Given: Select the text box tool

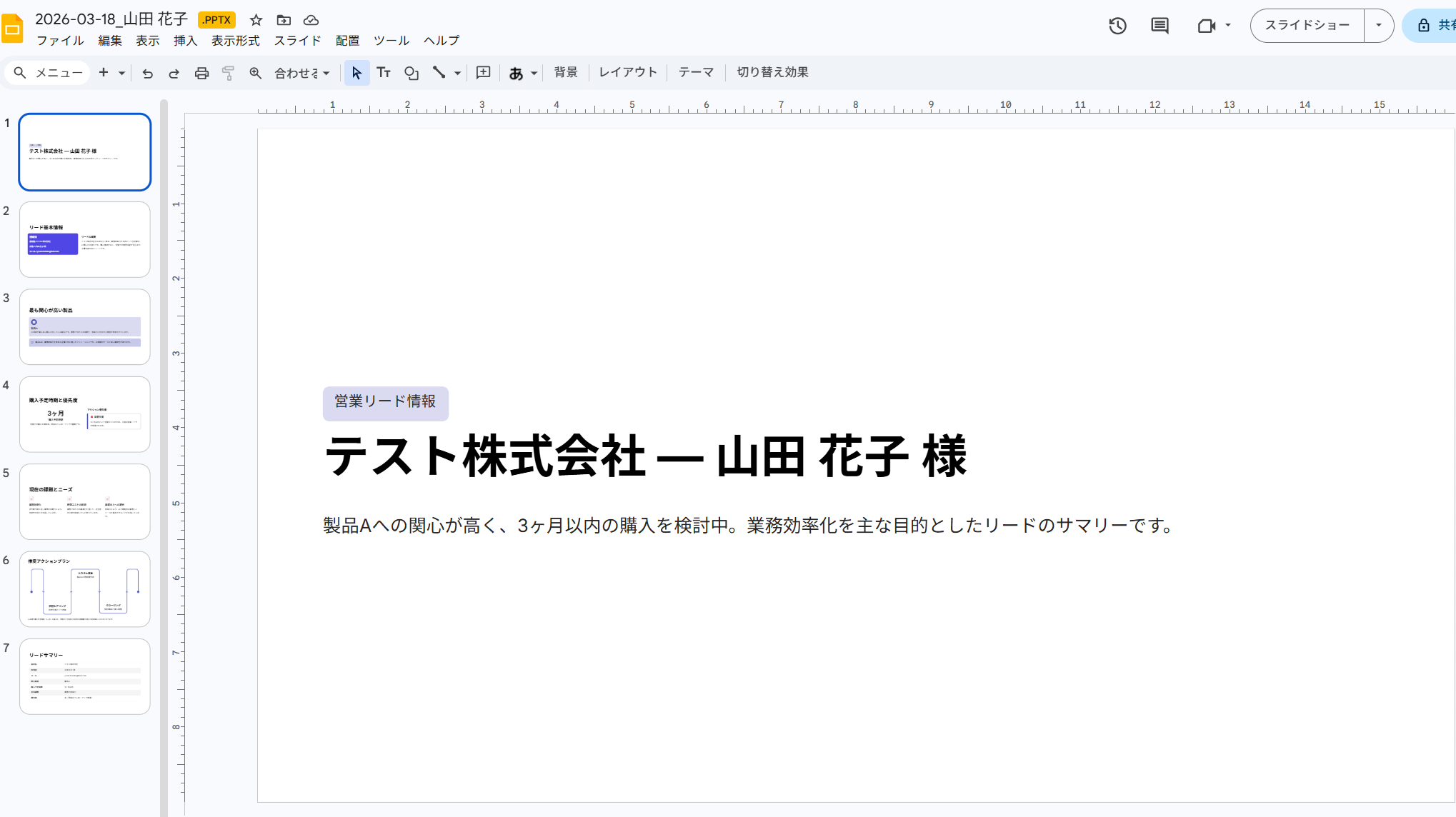Looking at the screenshot, I should [384, 73].
